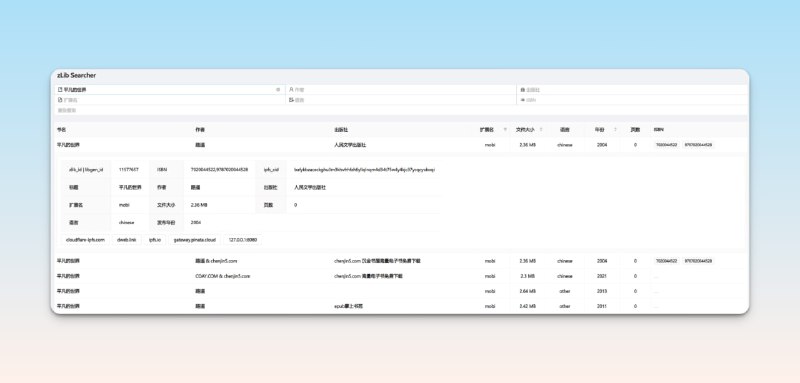Image resolution: width=800 pixels, height=383 pixels.
Task: Select ISBN tag 7020044522 in first row
Action: [666, 145]
